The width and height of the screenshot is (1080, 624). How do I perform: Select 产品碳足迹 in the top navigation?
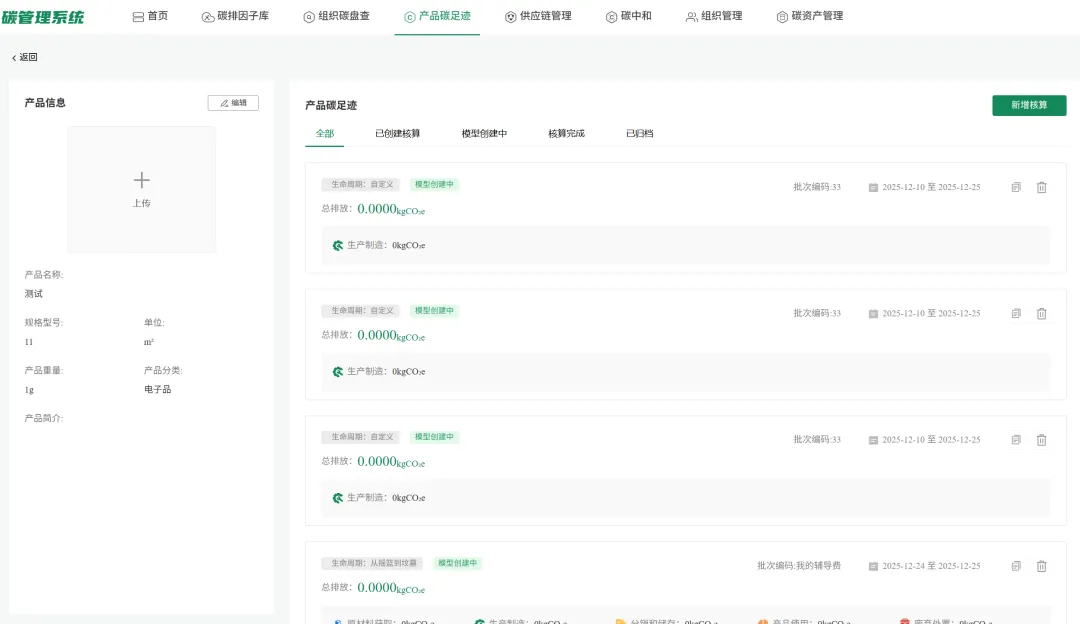click(x=437, y=16)
